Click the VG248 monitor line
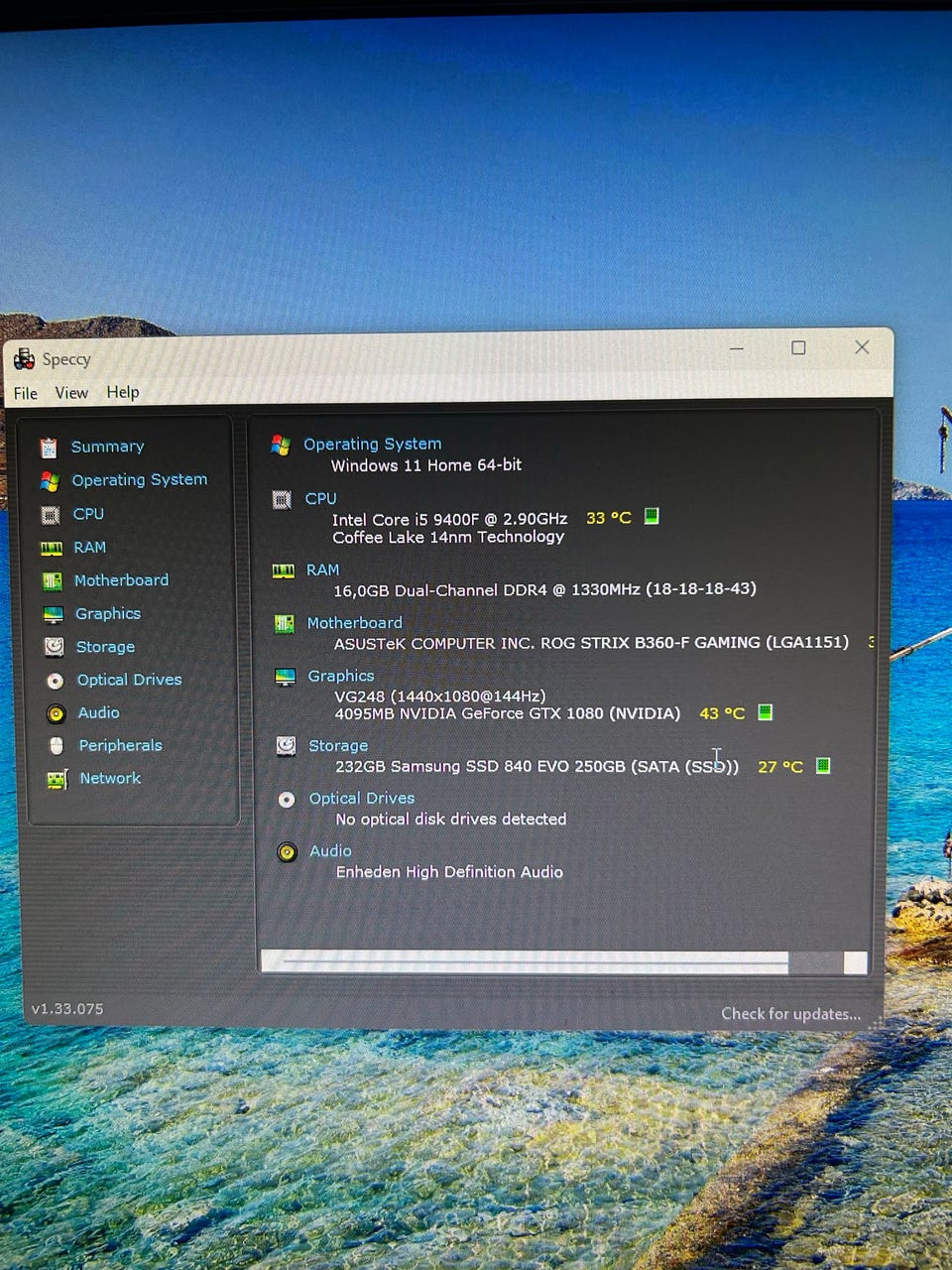952x1270 pixels. (440, 697)
